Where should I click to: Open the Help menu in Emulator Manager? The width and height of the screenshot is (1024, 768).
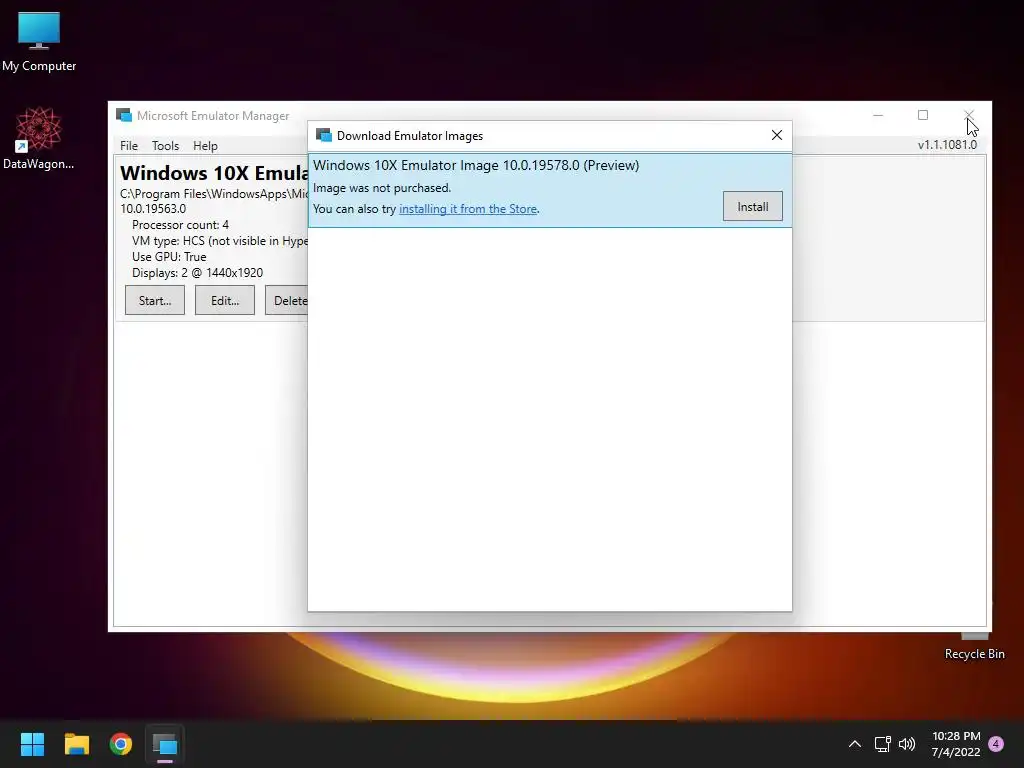[205, 146]
